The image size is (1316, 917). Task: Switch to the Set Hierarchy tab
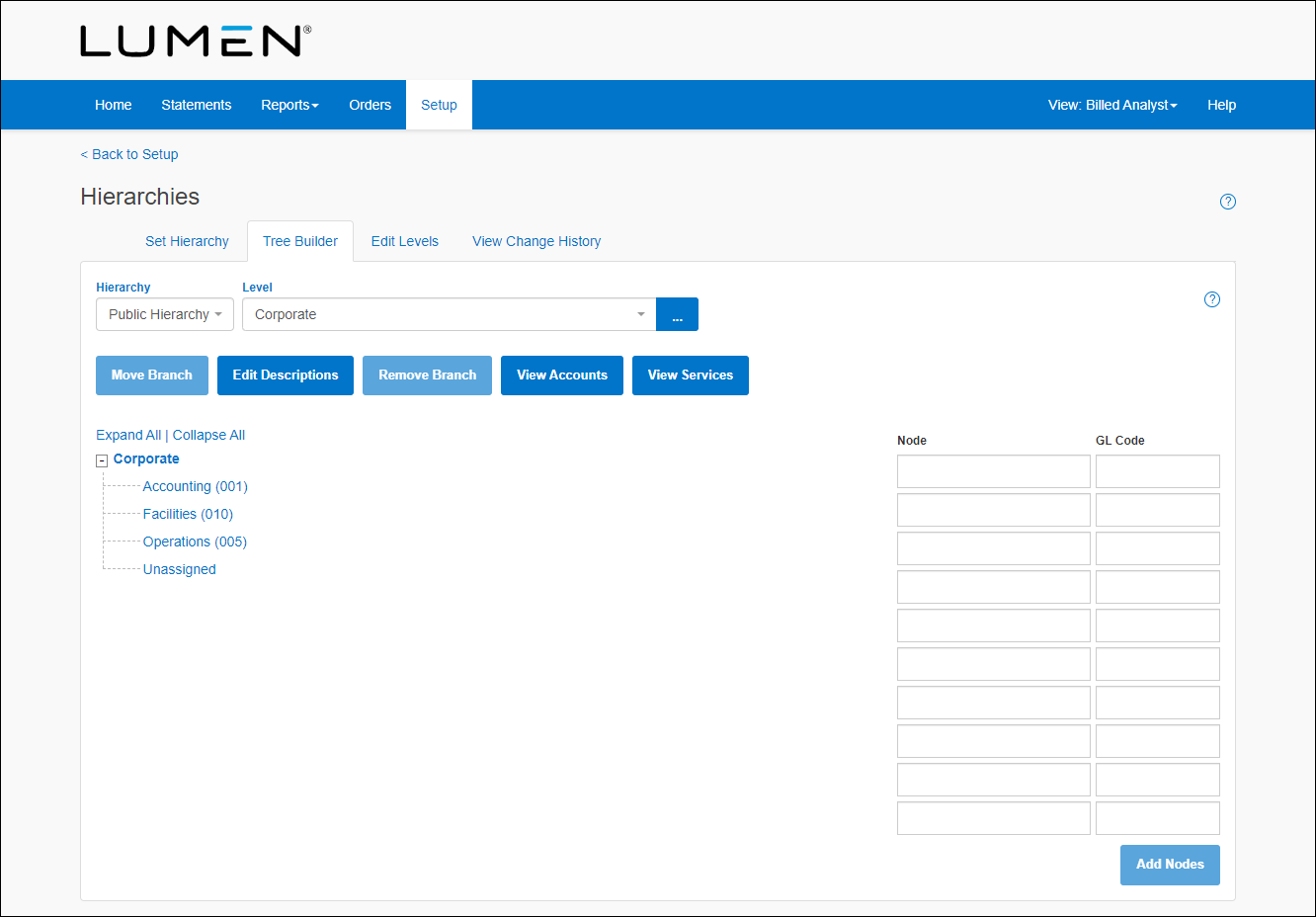click(x=187, y=241)
